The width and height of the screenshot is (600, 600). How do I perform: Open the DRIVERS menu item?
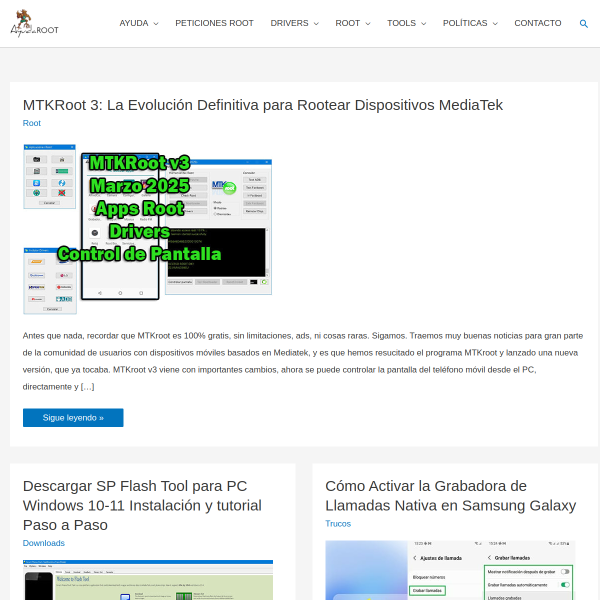[289, 23]
